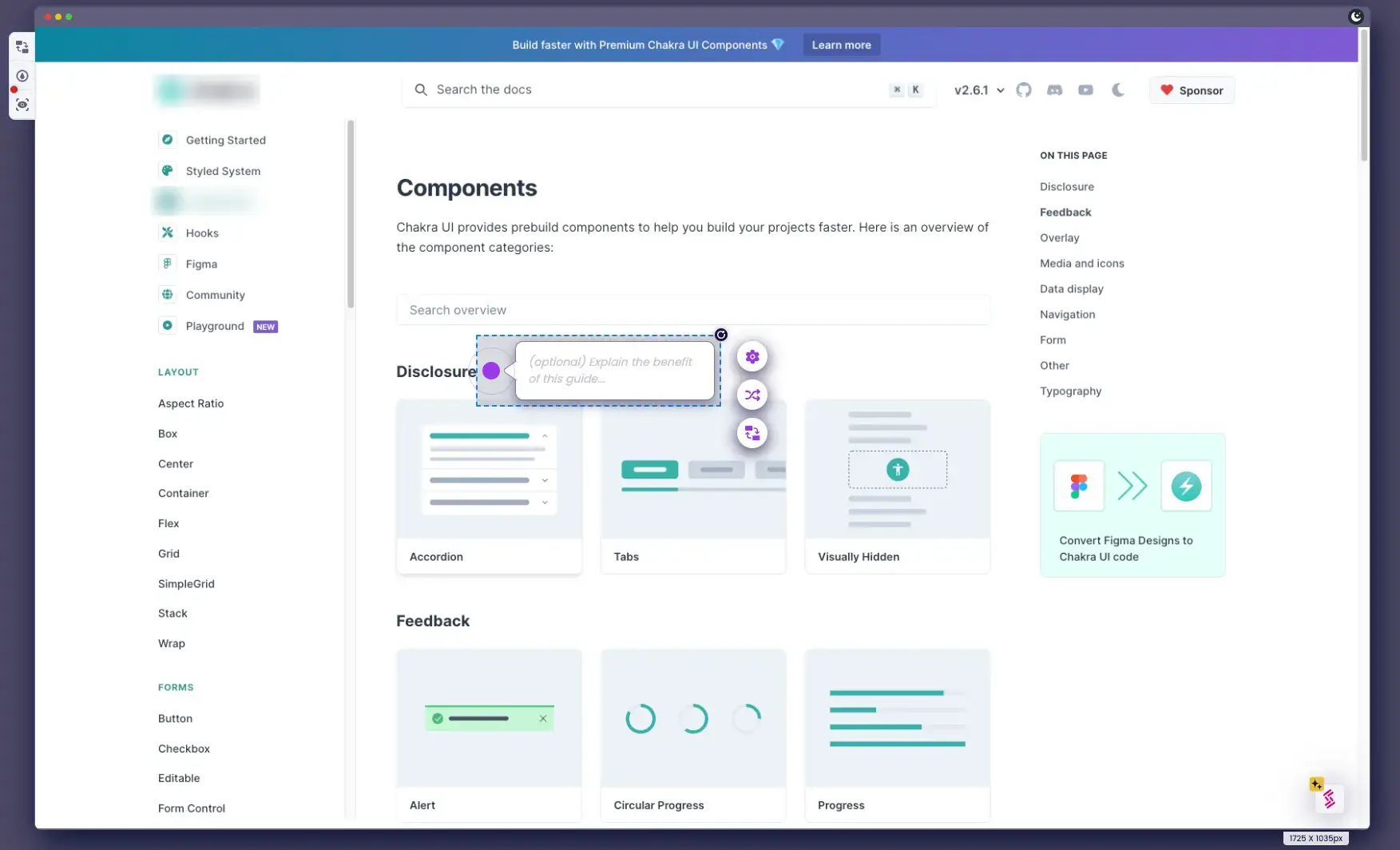
Task: Click the purple hotspot beacon dot
Action: tap(491, 371)
